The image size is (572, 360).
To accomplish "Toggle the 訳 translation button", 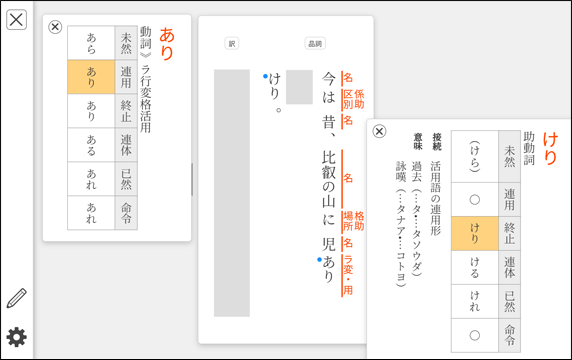I will [x=232, y=44].
